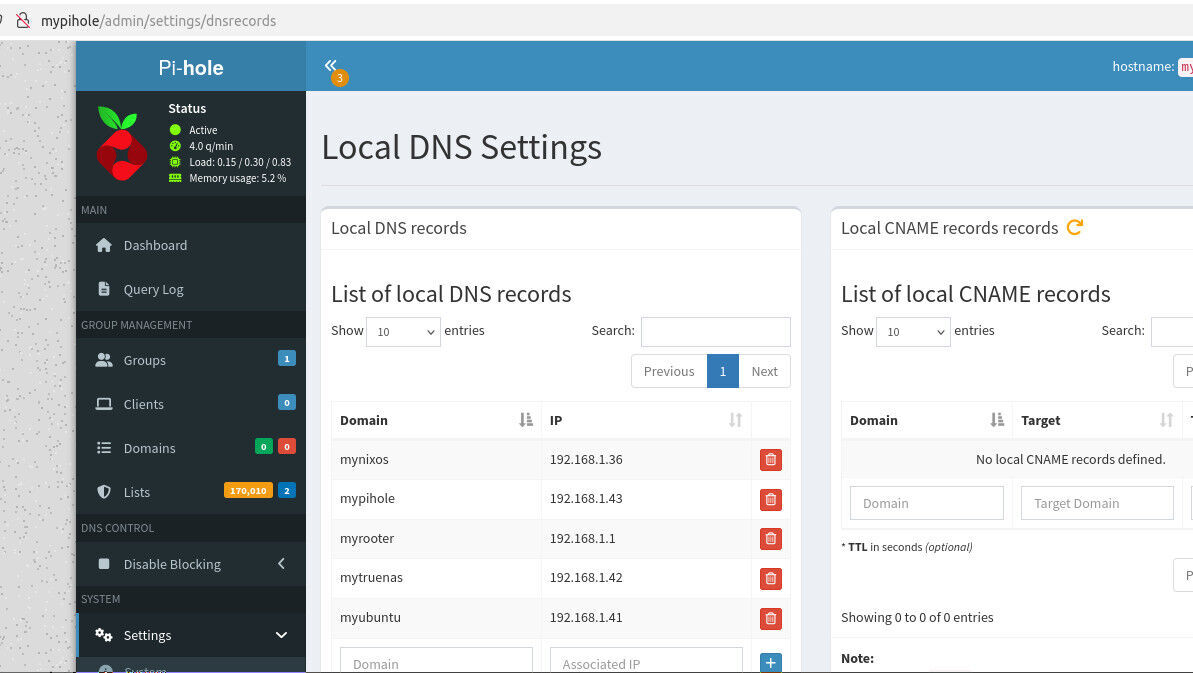Go to Query Log
The height and width of the screenshot is (673, 1193).
pyautogui.click(x=153, y=289)
